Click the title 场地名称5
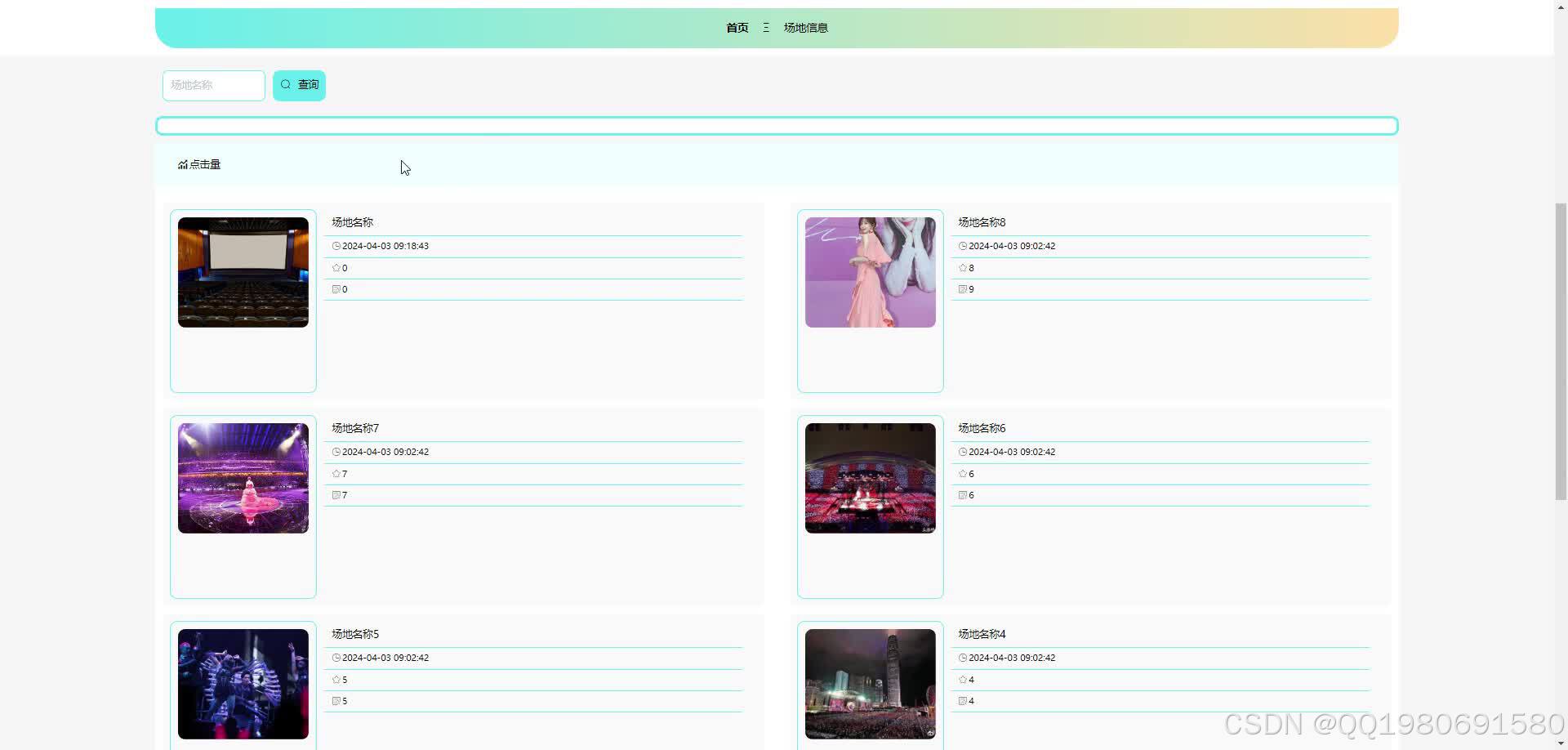 (355, 634)
